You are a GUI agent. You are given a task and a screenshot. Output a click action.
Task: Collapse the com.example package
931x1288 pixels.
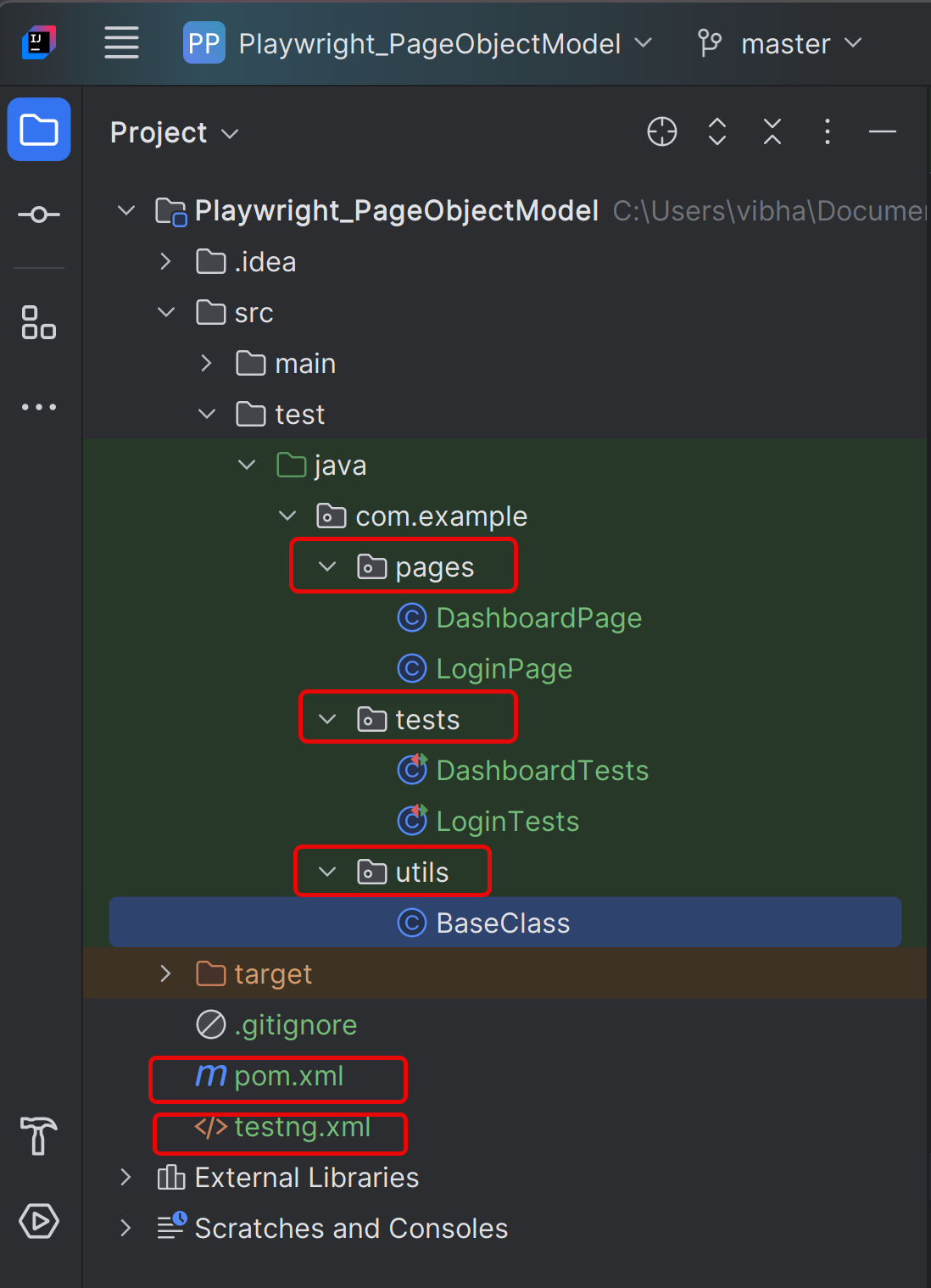pyautogui.click(x=287, y=516)
